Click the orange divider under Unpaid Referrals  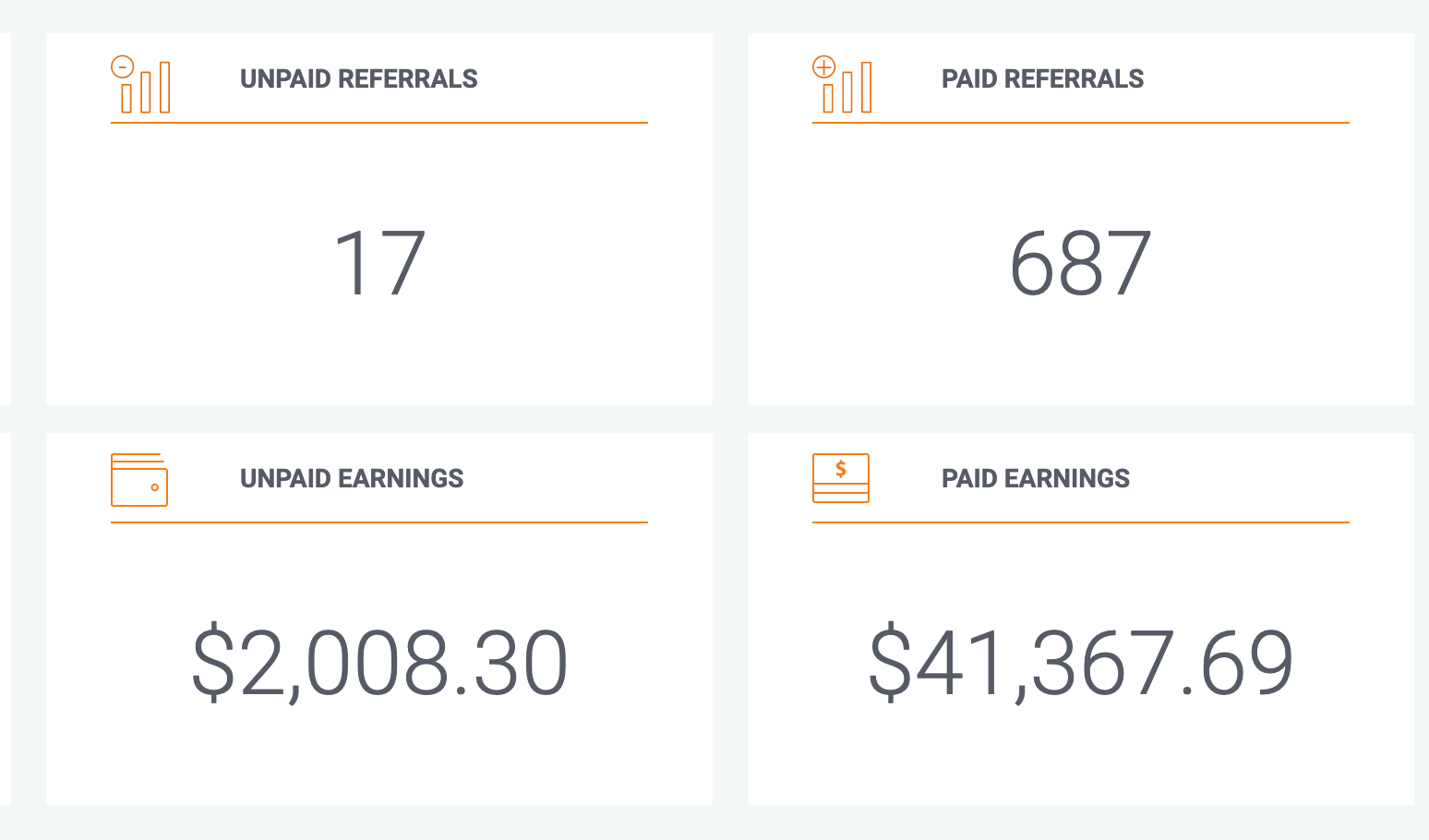pyautogui.click(x=379, y=123)
